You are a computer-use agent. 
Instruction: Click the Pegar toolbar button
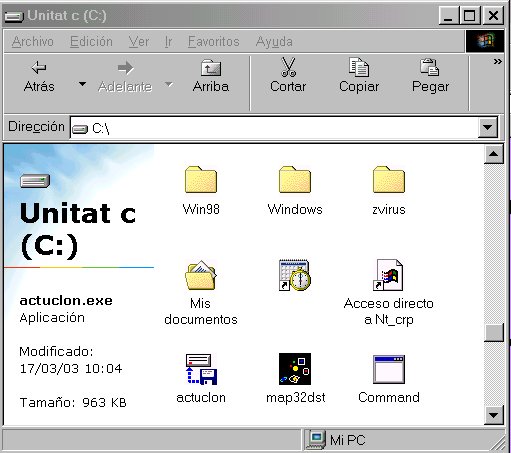pyautogui.click(x=430, y=75)
